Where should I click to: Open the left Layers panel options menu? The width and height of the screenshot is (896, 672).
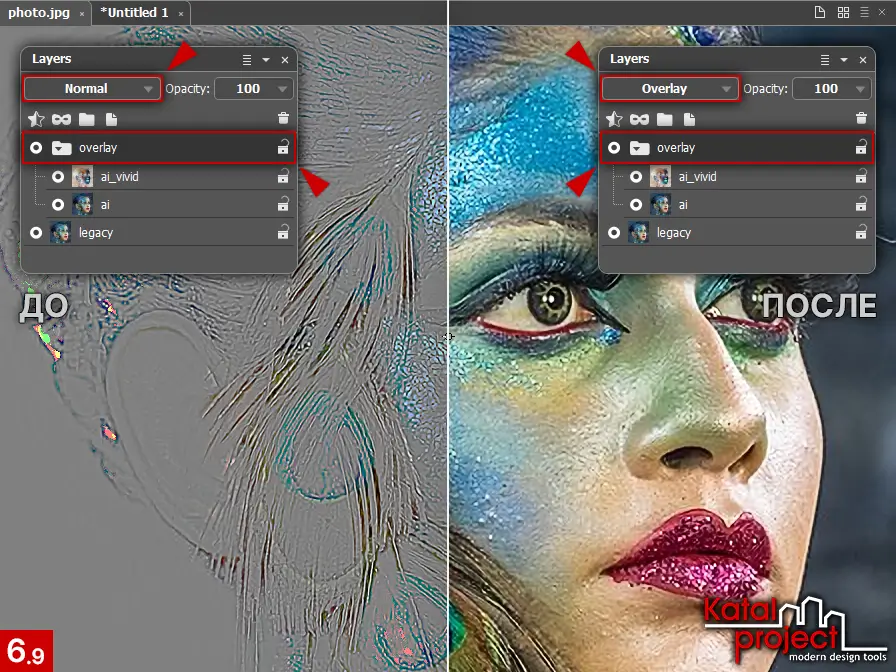pyautogui.click(x=247, y=60)
